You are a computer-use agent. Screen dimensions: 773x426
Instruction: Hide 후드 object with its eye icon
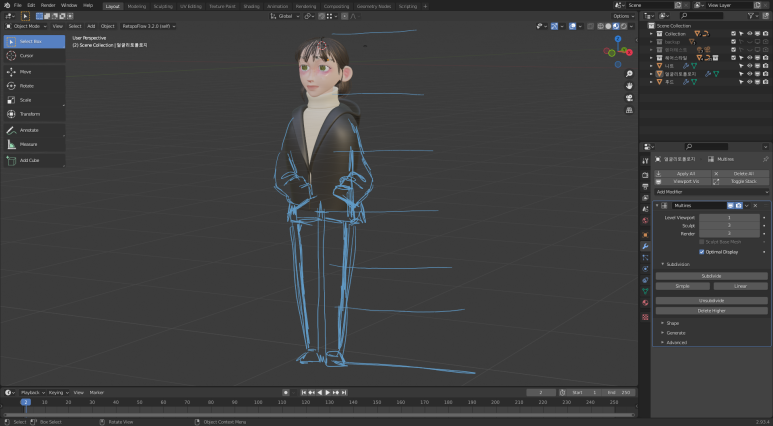[749, 82]
